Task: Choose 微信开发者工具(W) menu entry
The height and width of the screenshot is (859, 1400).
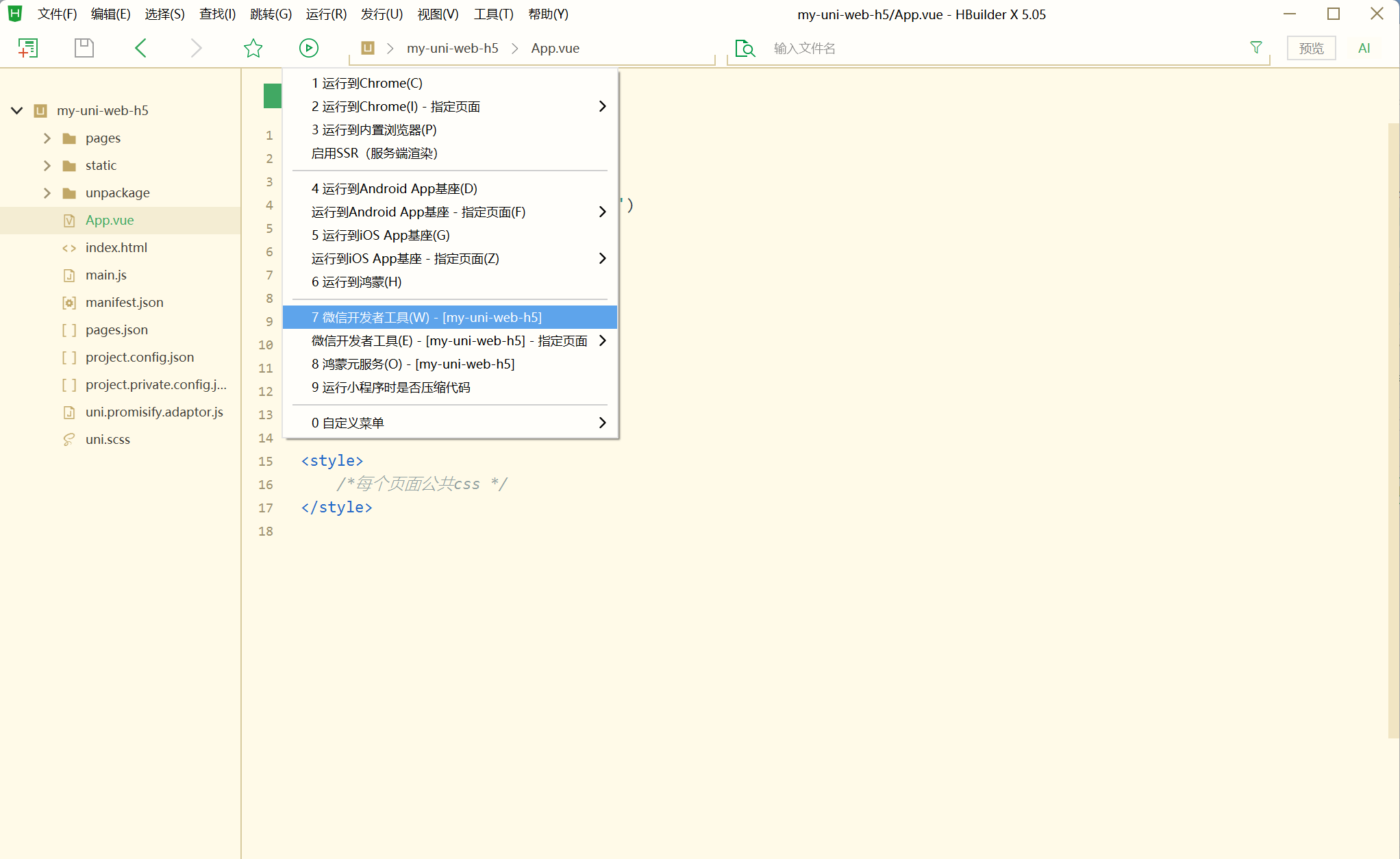Action: coord(426,318)
